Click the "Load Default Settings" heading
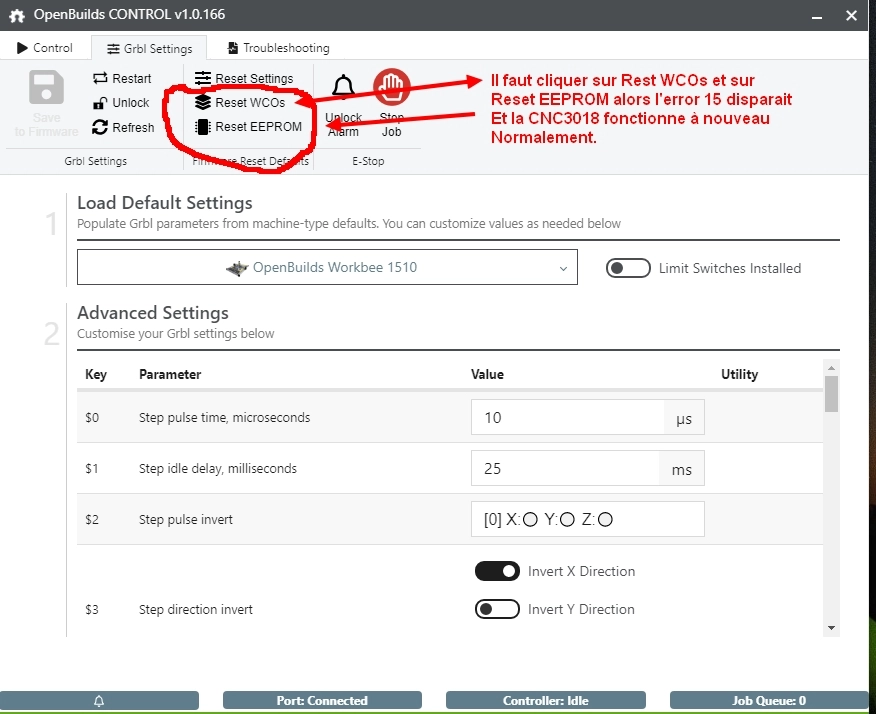Screen dimensions: 876x714 [165, 203]
